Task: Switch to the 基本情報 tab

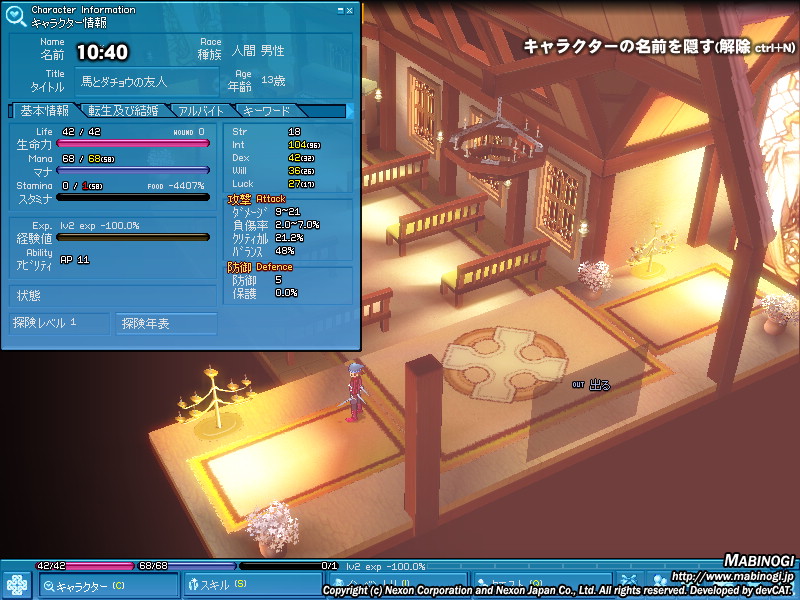Action: coord(44,111)
